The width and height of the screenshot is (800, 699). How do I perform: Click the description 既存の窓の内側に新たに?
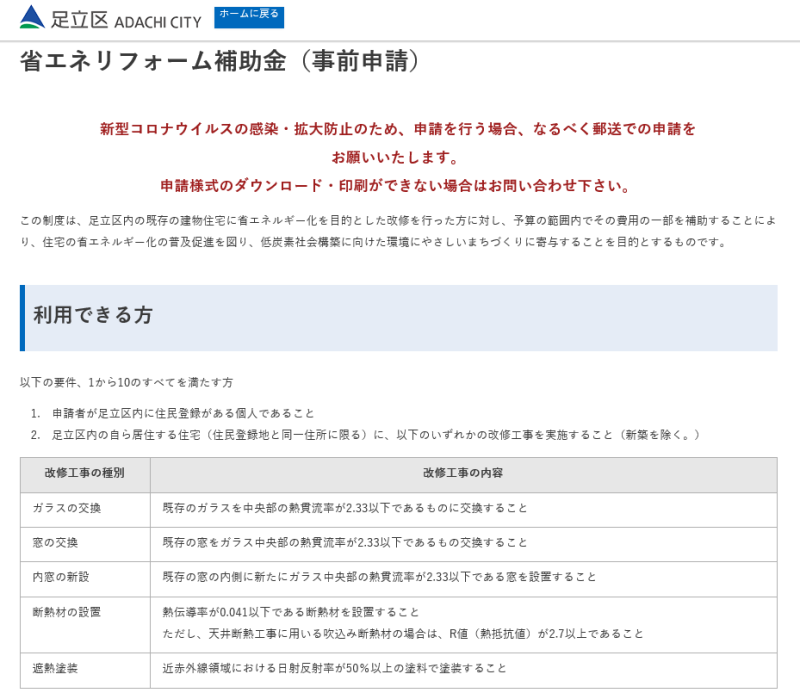click(x=379, y=577)
